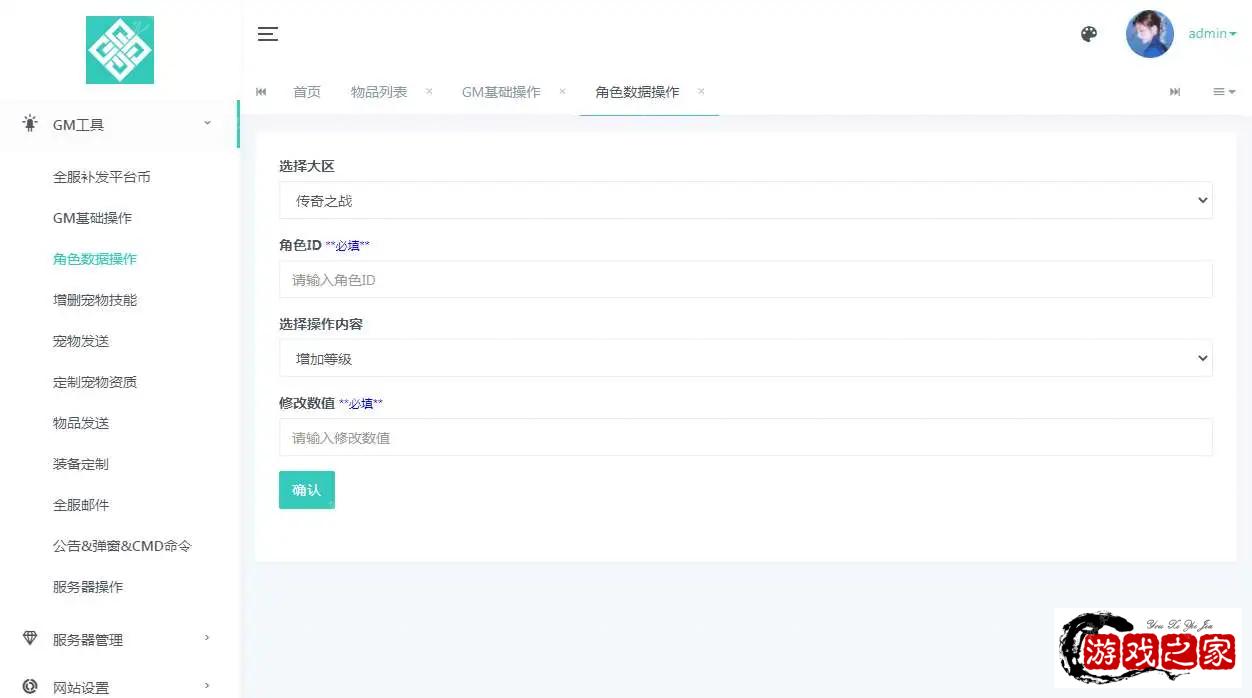
Task: Close the GM基础操作 tab
Action: tap(562, 91)
